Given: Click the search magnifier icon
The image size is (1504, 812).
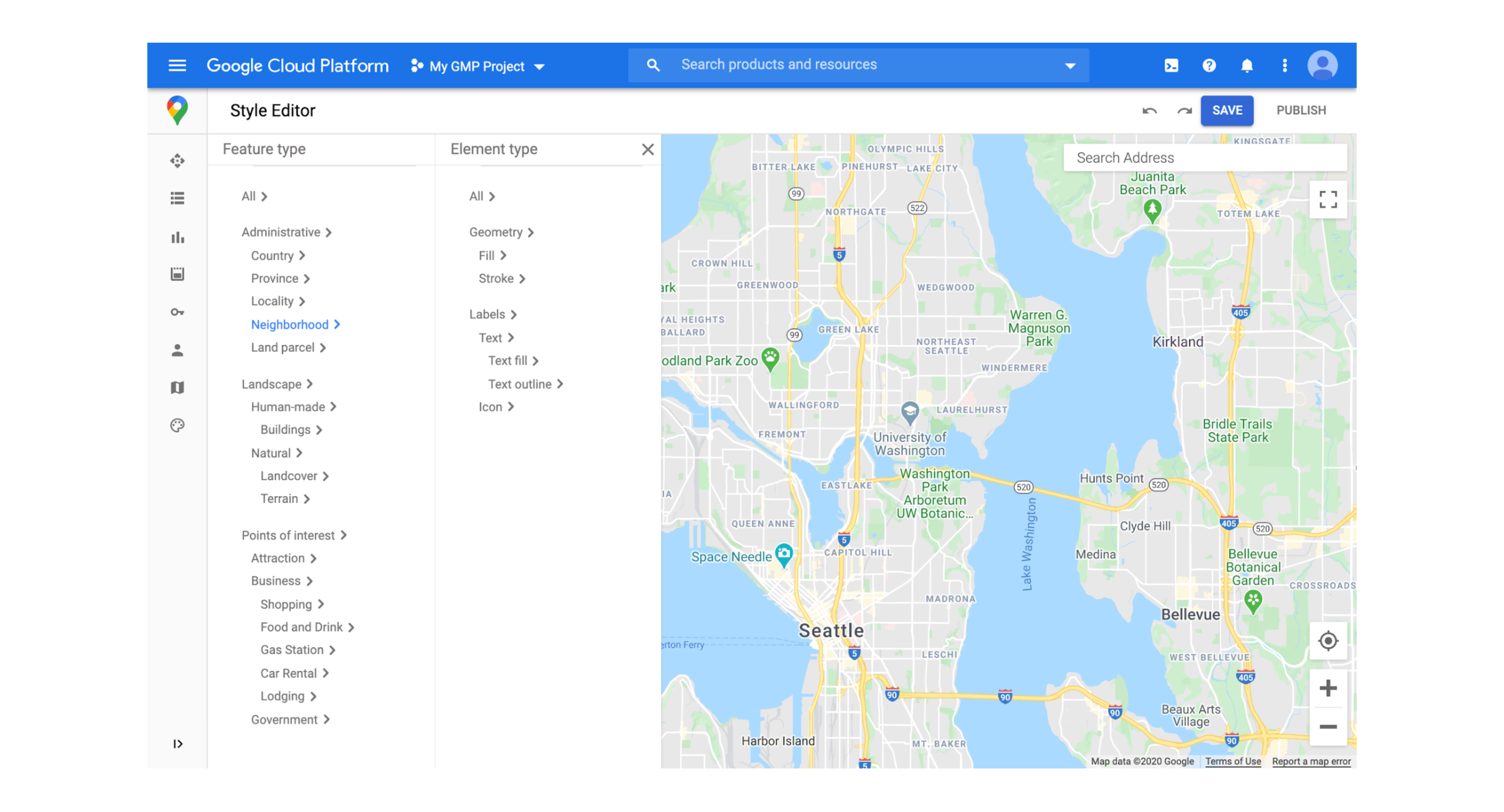Looking at the screenshot, I should pyautogui.click(x=653, y=65).
